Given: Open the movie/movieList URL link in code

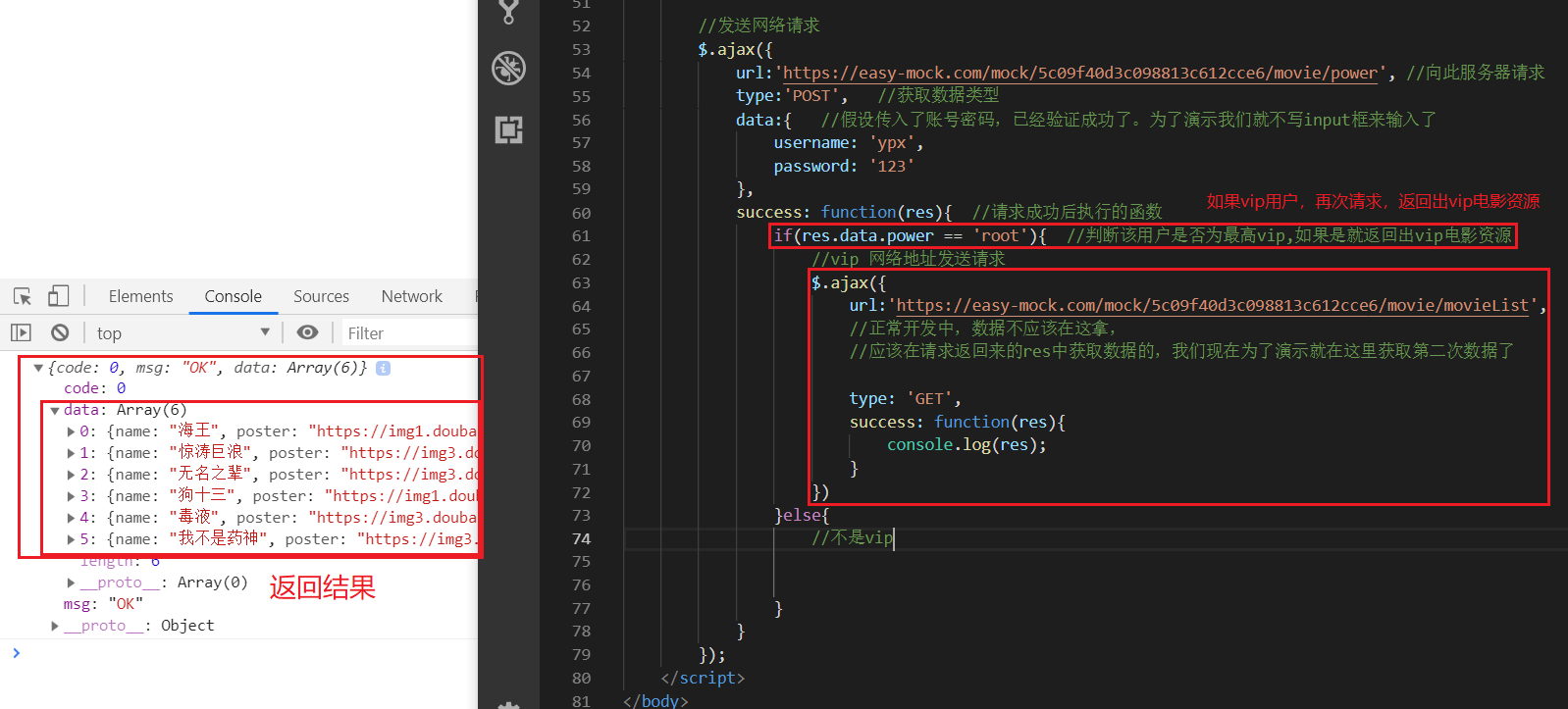Looking at the screenshot, I should click(1213, 306).
